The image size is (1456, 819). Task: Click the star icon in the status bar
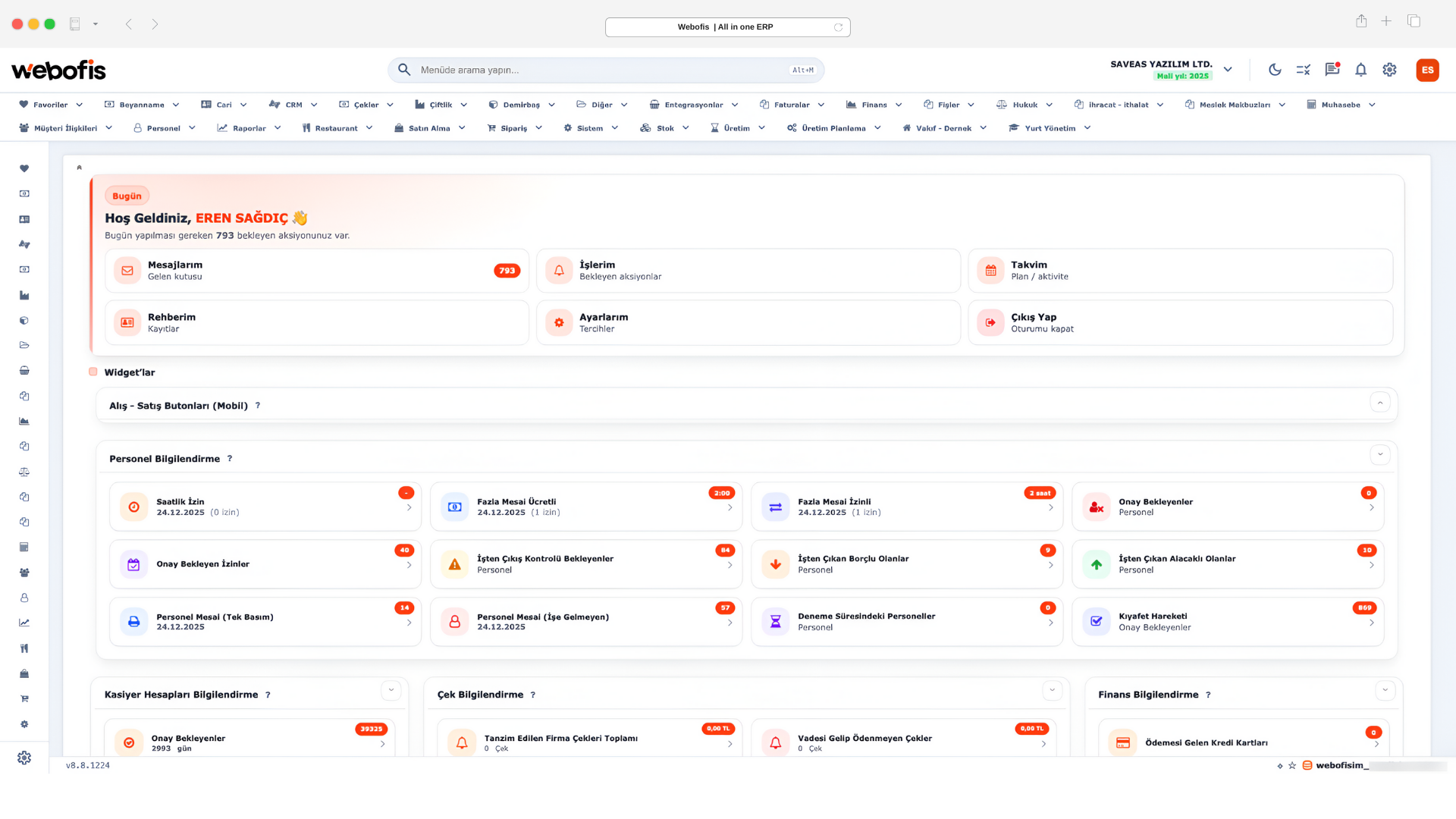[1292, 766]
